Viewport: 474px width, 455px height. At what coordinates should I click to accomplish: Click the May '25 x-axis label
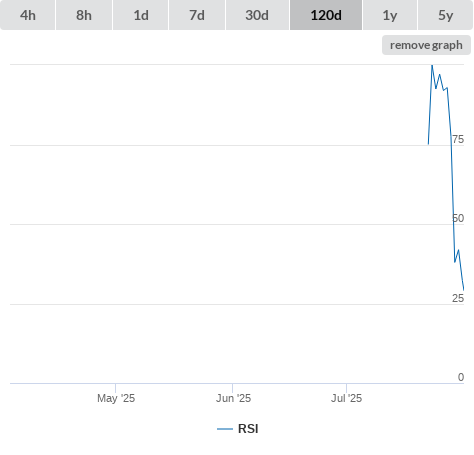click(x=116, y=398)
